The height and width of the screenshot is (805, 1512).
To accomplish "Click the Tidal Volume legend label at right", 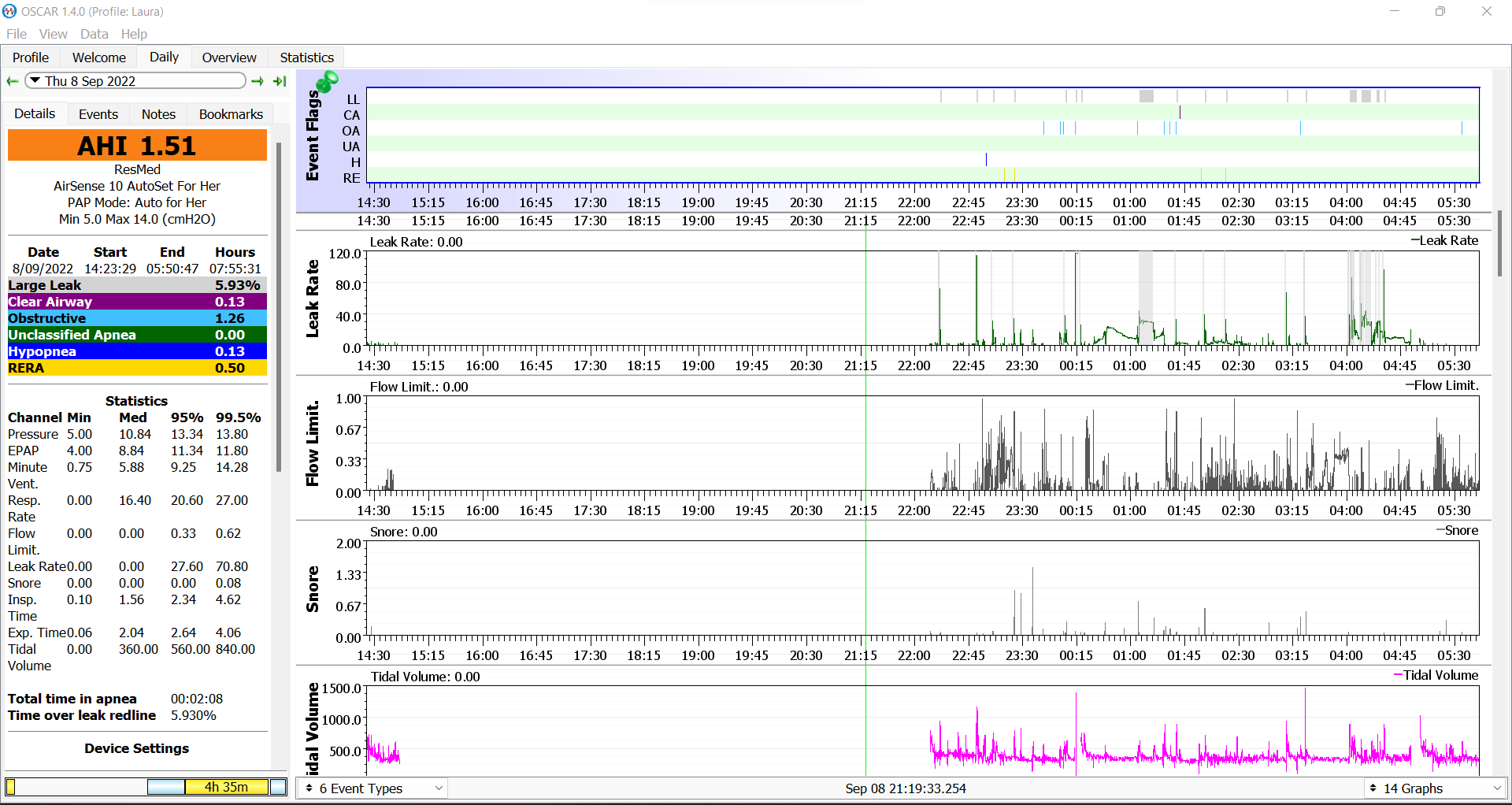I will pos(1436,675).
